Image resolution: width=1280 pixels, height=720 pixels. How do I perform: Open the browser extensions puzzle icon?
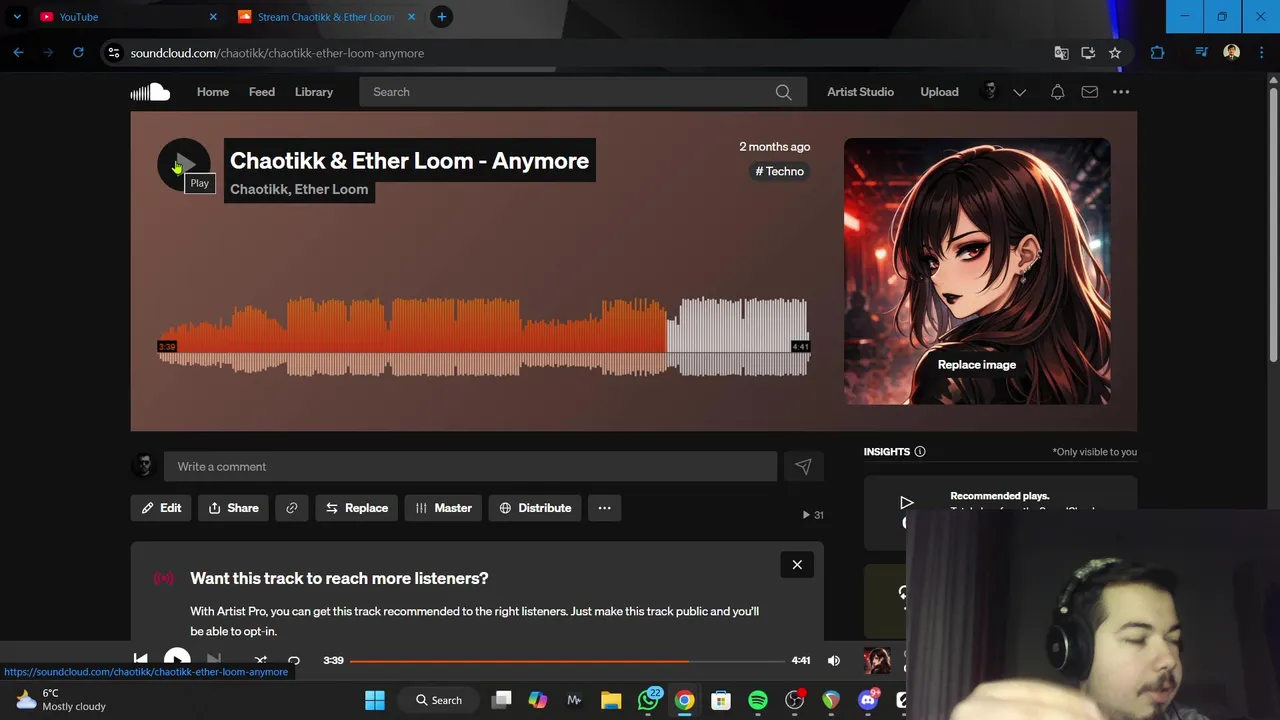(1157, 53)
